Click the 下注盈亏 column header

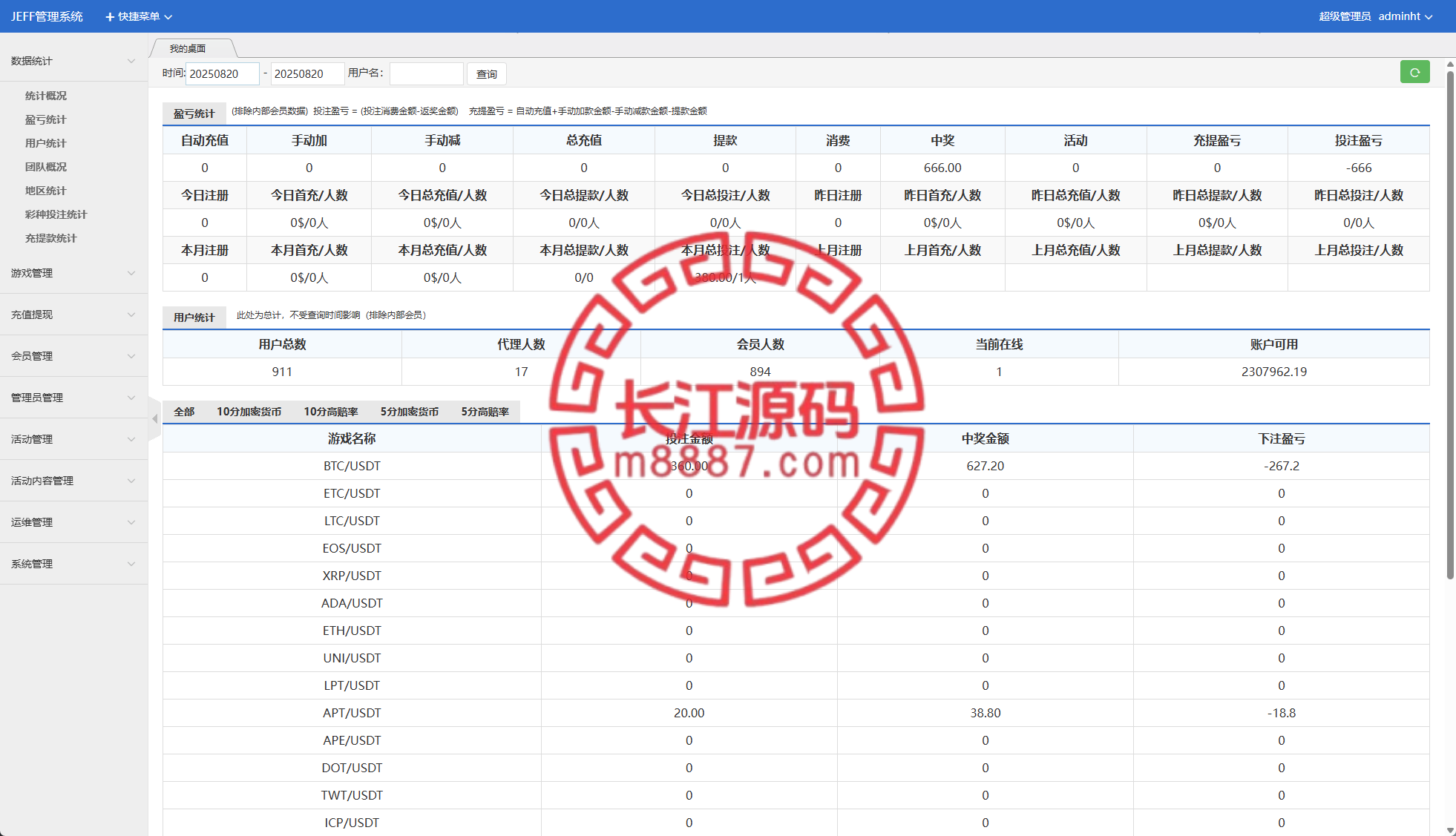(x=1282, y=438)
